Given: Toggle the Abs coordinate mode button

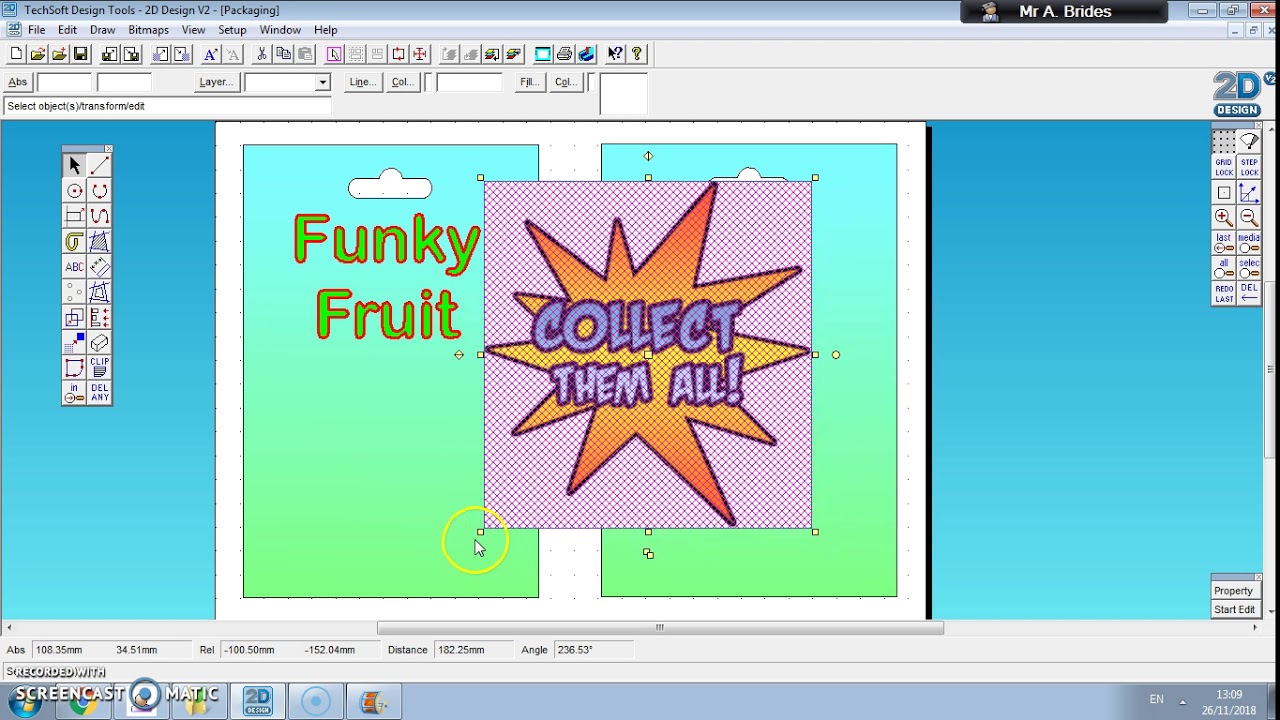Looking at the screenshot, I should pyautogui.click(x=18, y=82).
